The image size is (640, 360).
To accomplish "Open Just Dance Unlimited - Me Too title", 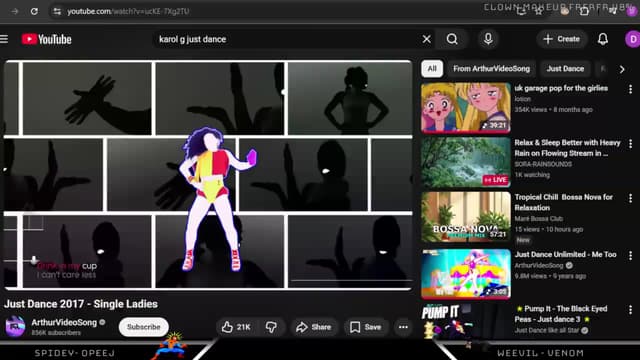I will (565, 254).
